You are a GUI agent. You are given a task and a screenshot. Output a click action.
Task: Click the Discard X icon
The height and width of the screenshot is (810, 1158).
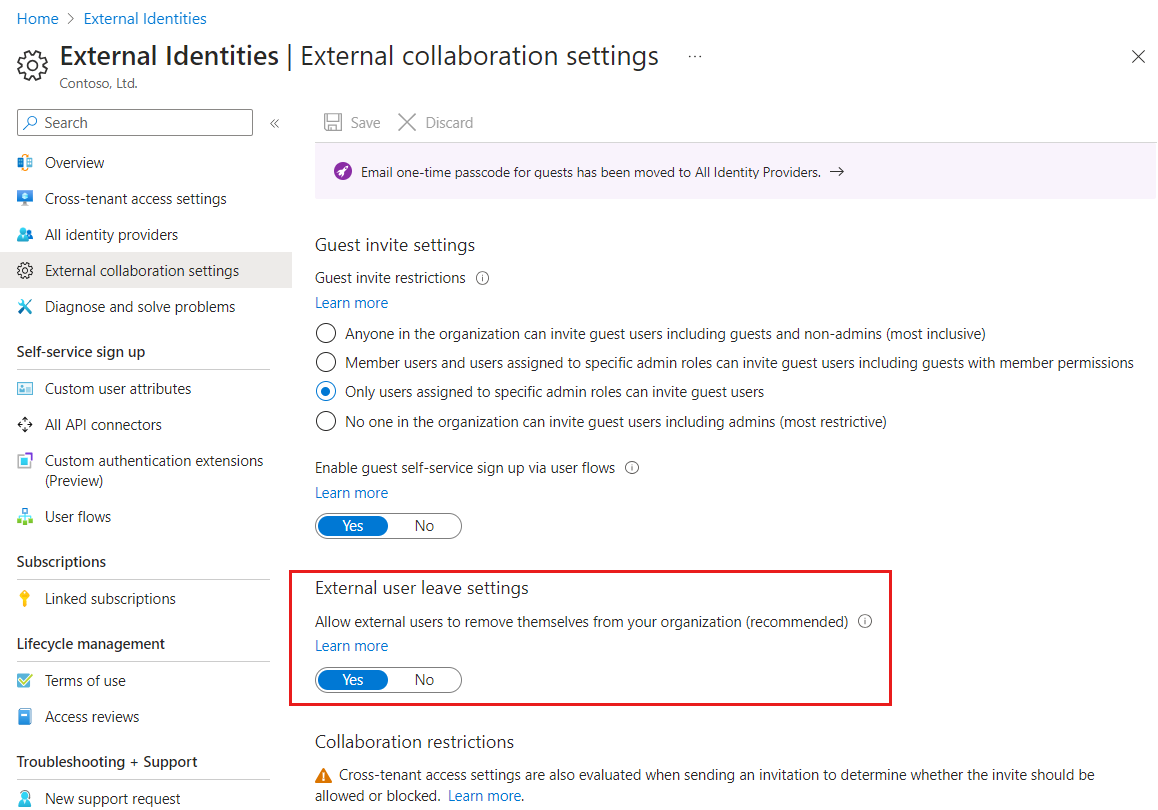(x=407, y=123)
